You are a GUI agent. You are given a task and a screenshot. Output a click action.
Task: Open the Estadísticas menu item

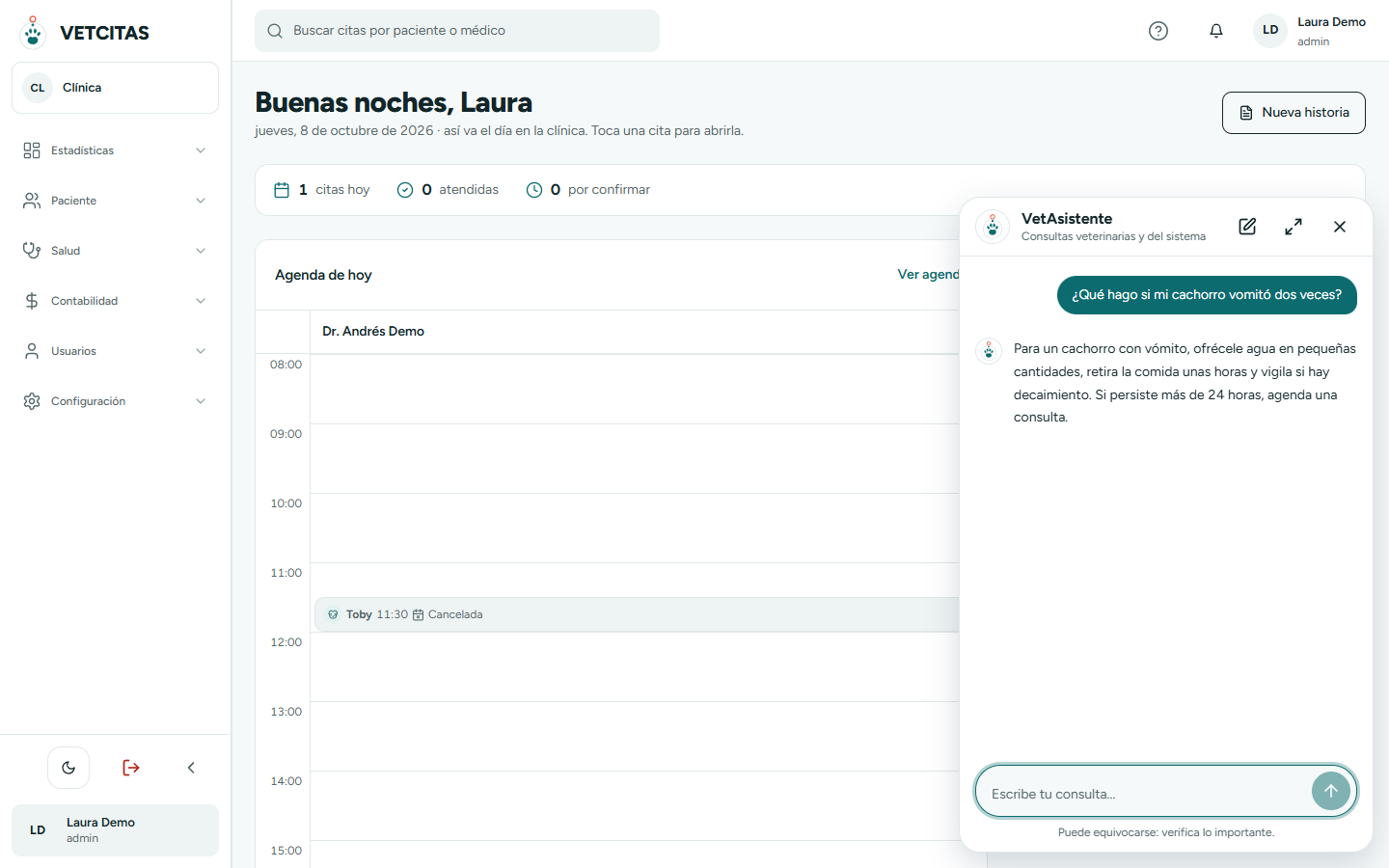(x=115, y=150)
